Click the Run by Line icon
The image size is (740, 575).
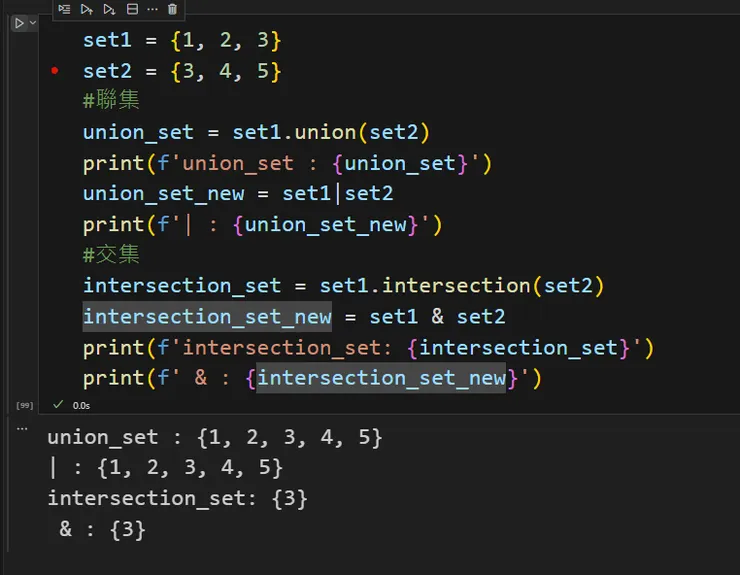coord(65,9)
